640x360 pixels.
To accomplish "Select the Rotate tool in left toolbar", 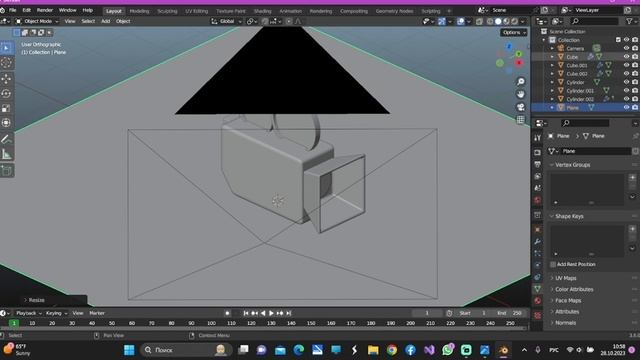I will click(x=7, y=93).
